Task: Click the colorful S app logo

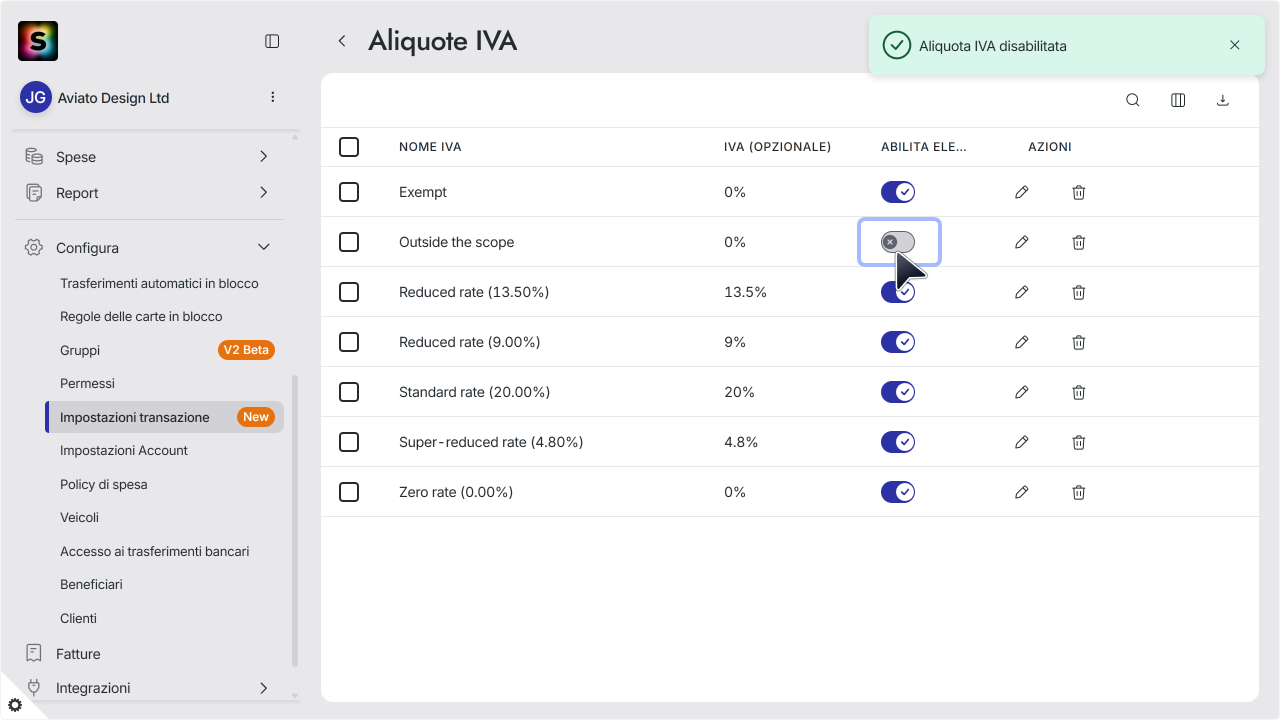Action: click(38, 41)
